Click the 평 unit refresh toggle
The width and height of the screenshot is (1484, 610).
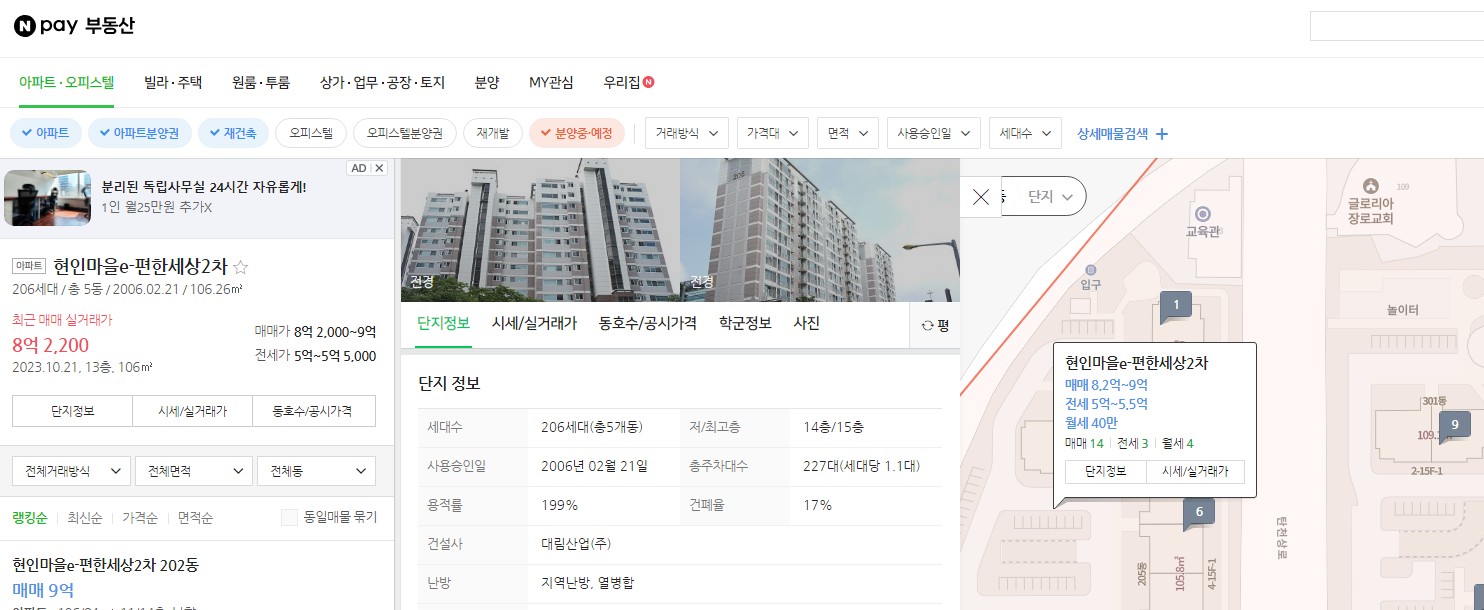(934, 325)
